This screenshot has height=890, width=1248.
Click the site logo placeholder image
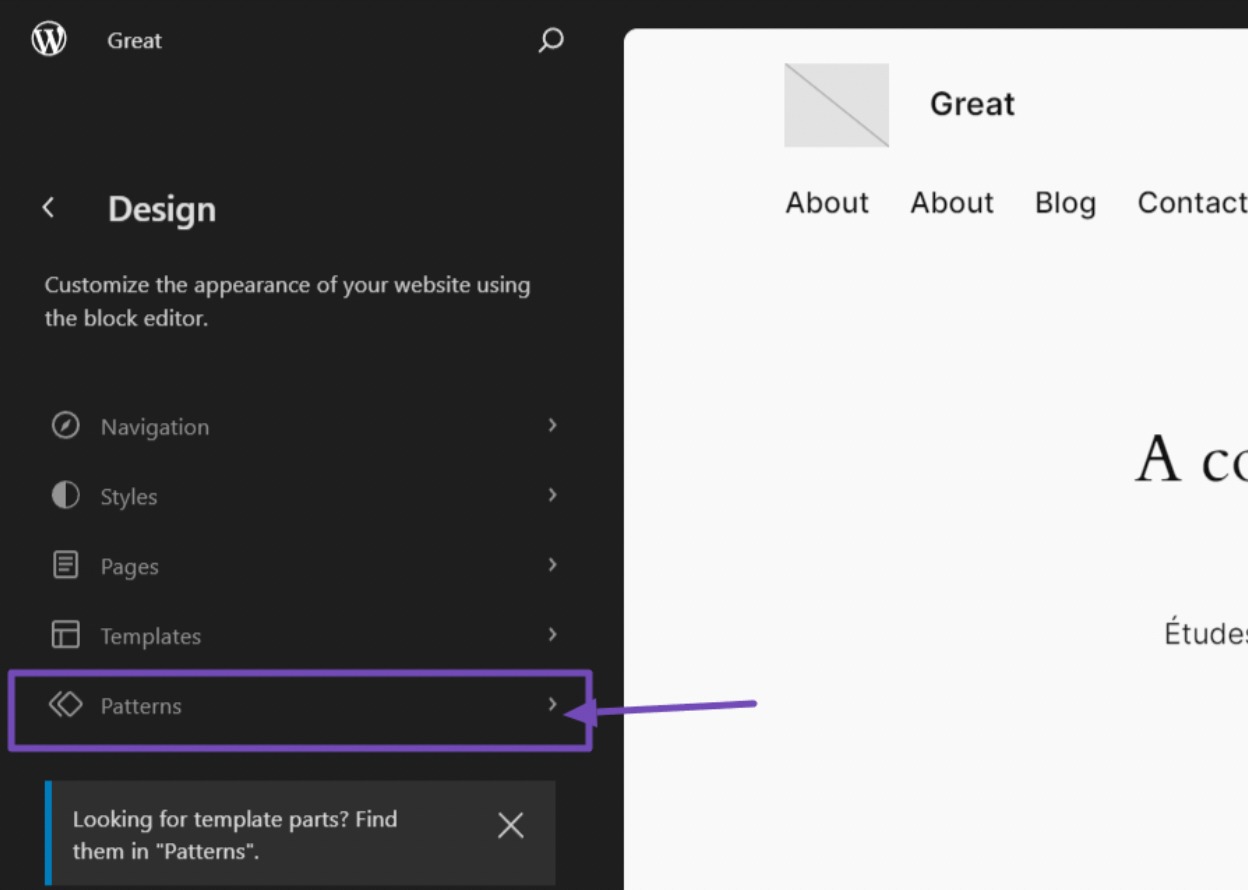837,105
